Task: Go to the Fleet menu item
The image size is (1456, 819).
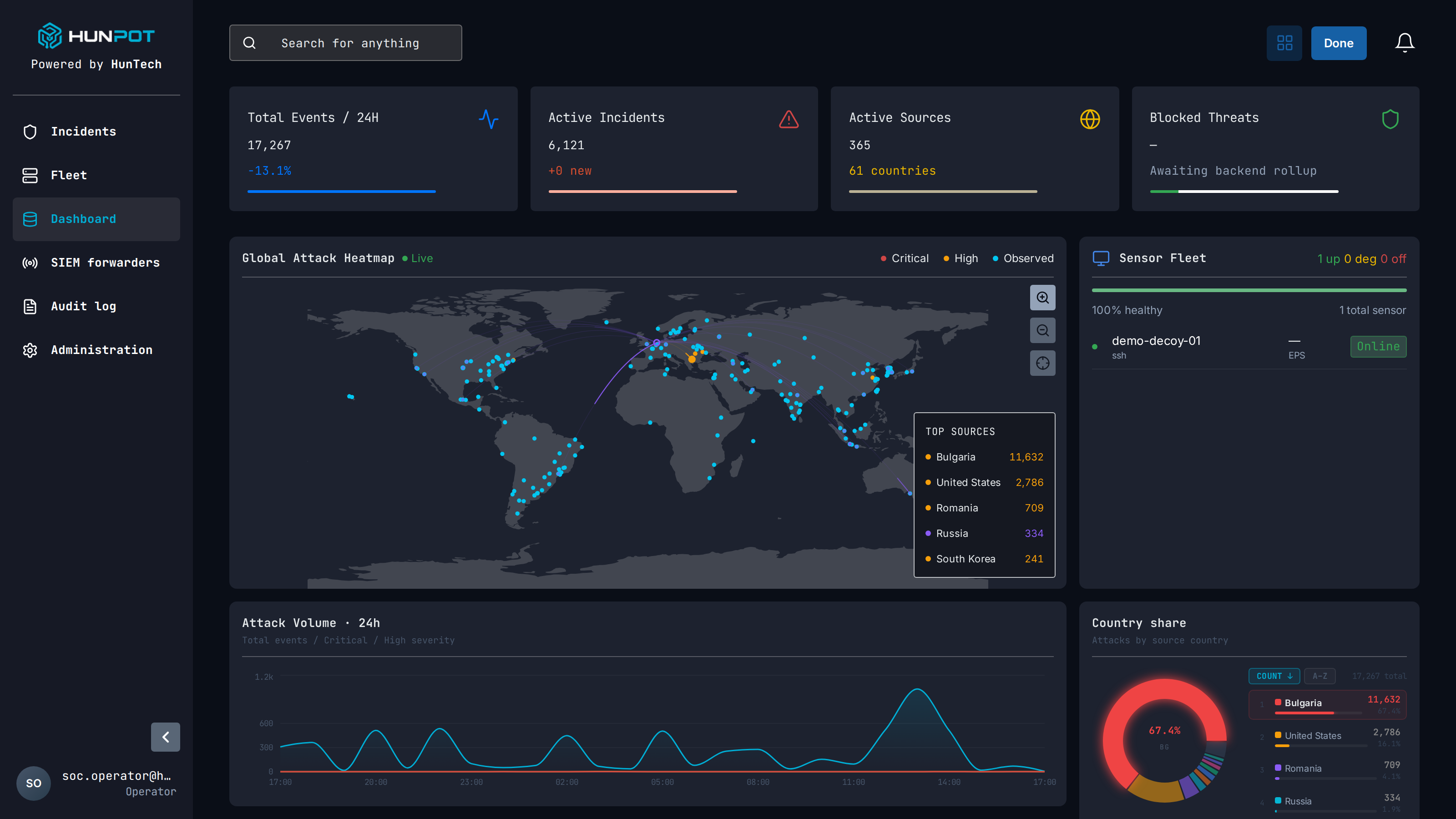Action: click(x=96, y=175)
